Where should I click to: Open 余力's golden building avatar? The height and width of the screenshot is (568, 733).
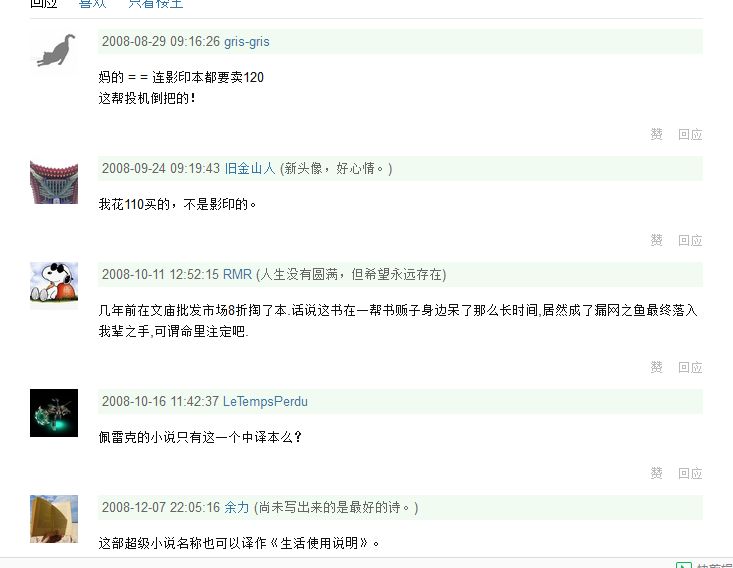(x=54, y=519)
